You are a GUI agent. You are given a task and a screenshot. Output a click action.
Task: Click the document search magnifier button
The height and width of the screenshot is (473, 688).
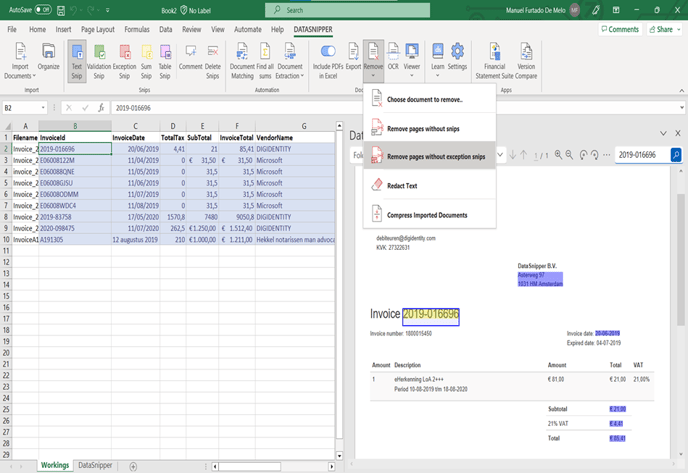(676, 154)
